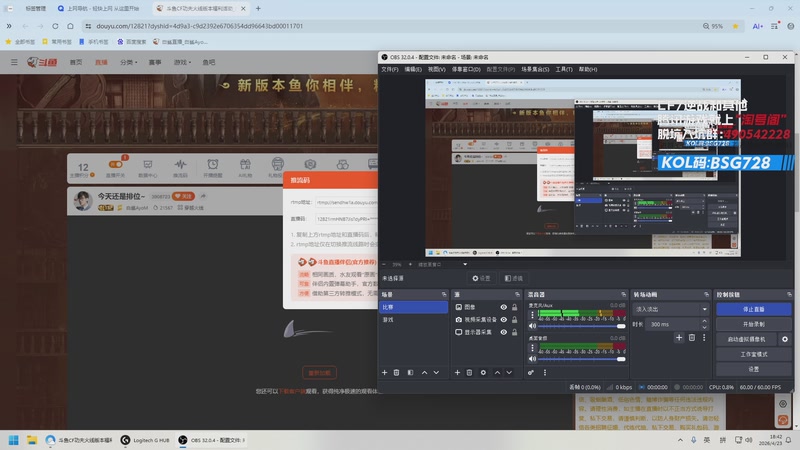The width and height of the screenshot is (800, 450).
Task: Open source properties gear in Sources toolbar
Action: (x=483, y=372)
